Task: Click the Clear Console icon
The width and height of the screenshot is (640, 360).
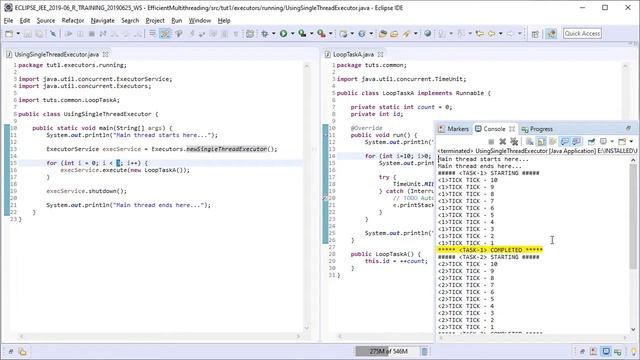Action: (x=529, y=142)
